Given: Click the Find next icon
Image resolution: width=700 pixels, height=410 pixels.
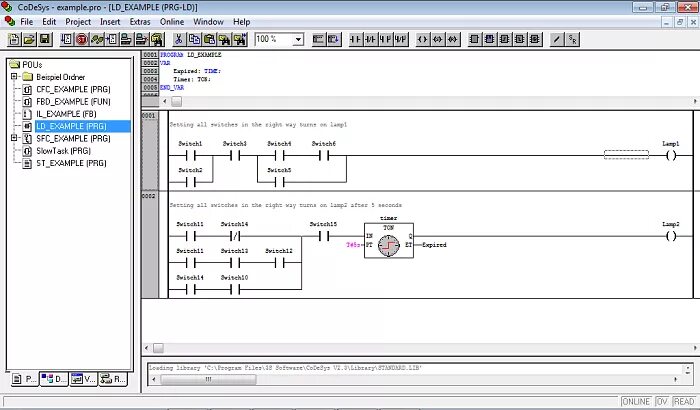Looking at the screenshot, I should coord(240,39).
